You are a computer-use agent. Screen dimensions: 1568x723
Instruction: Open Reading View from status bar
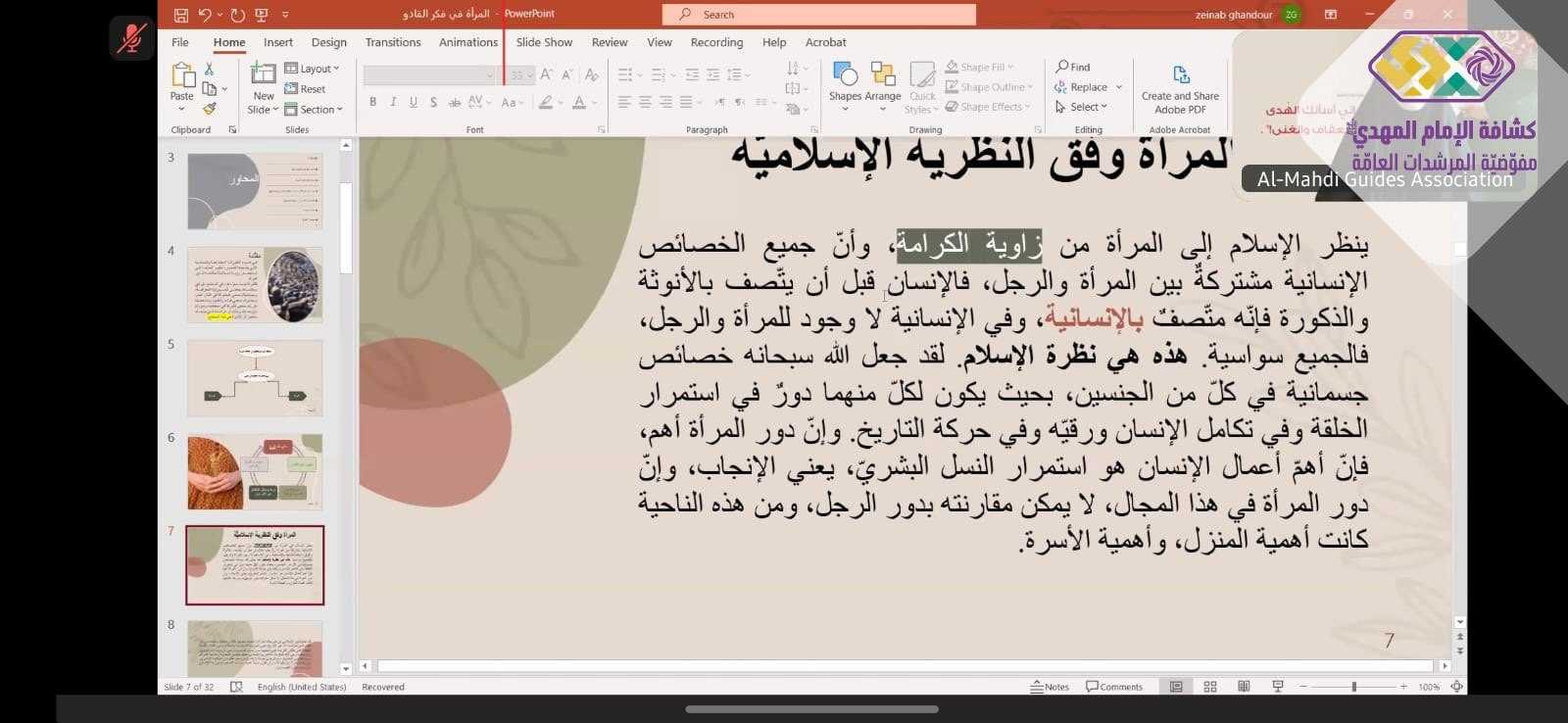[x=1244, y=687]
